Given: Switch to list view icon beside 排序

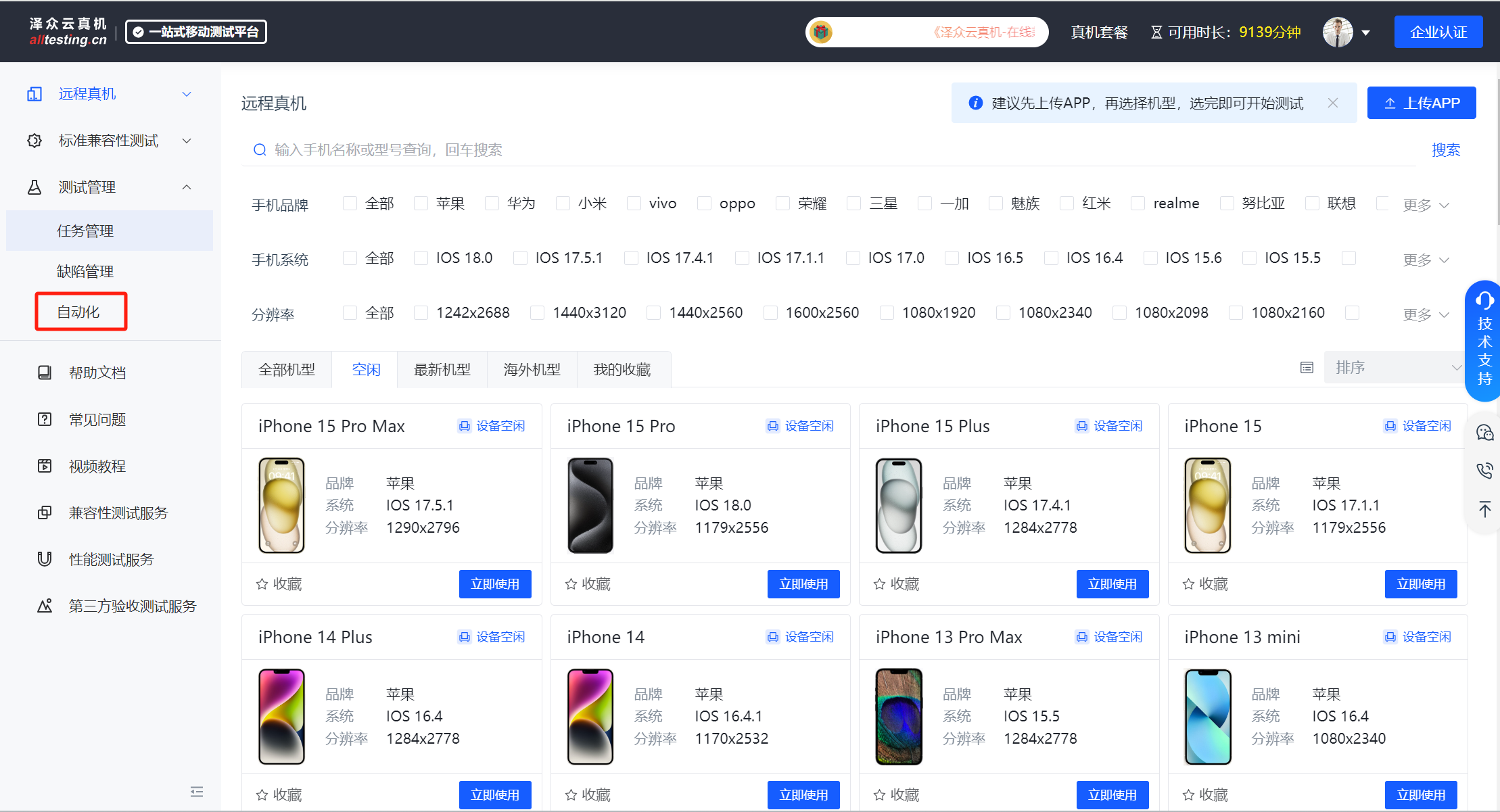Looking at the screenshot, I should click(x=1307, y=368).
